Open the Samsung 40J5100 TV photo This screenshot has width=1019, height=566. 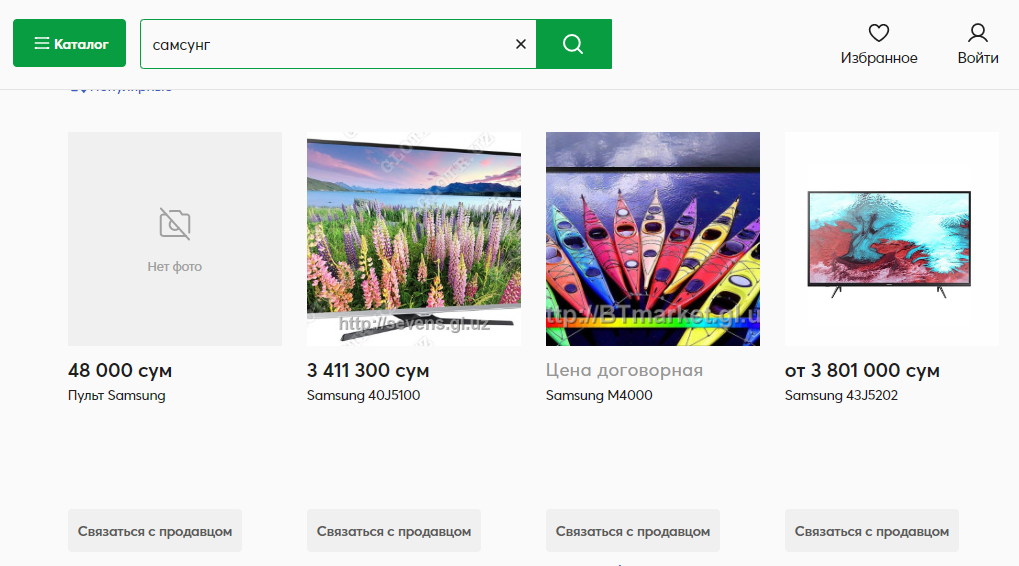click(x=414, y=239)
